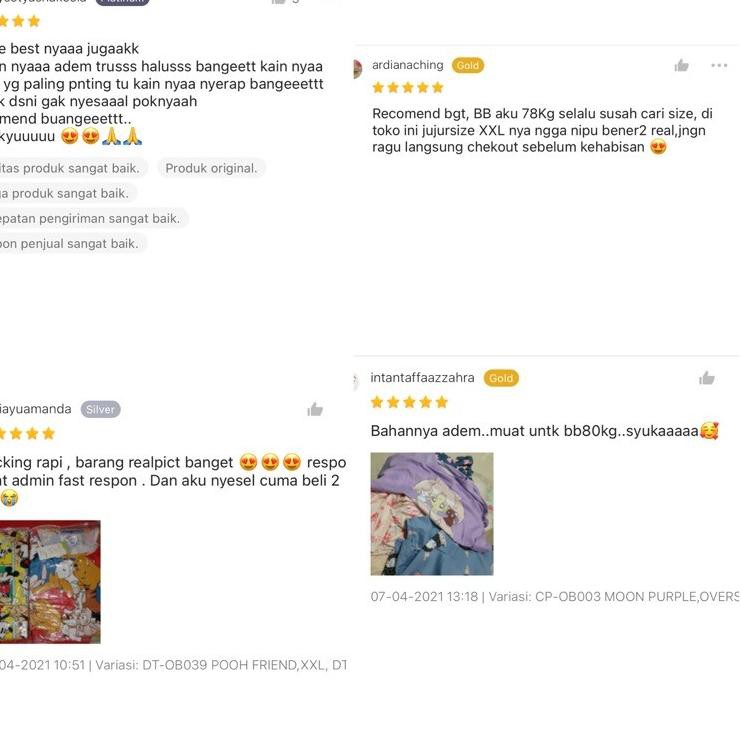Open intantaffaazzahra's username profile link
741x741 pixels.
pyautogui.click(x=422, y=378)
